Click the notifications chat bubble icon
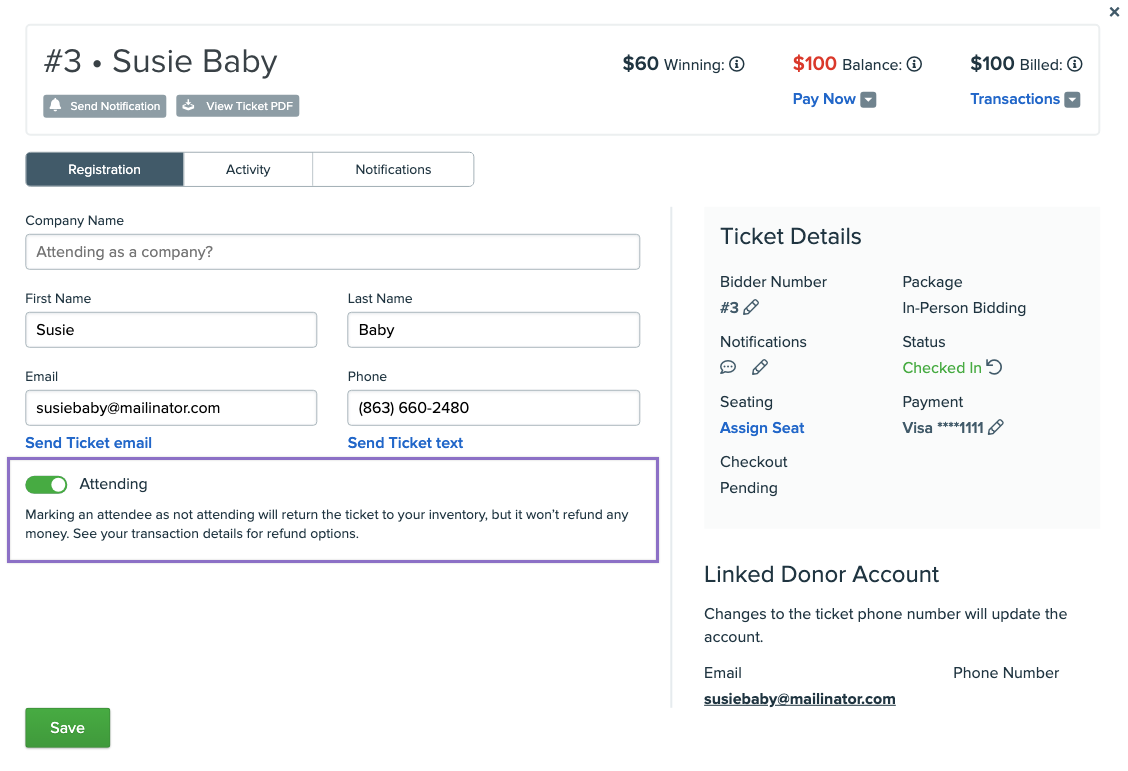Image resolution: width=1128 pixels, height=771 pixels. (x=728, y=368)
